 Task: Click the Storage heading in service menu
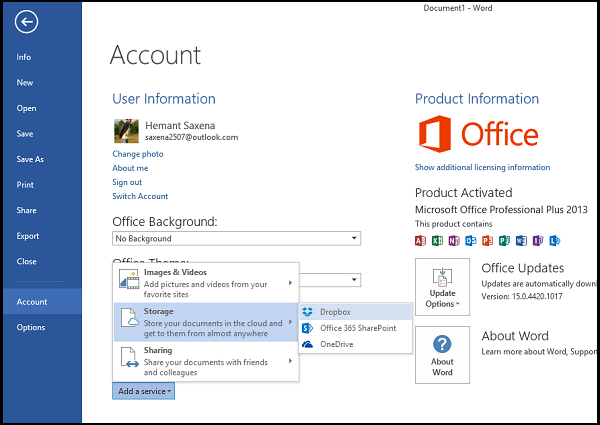[x=158, y=311]
